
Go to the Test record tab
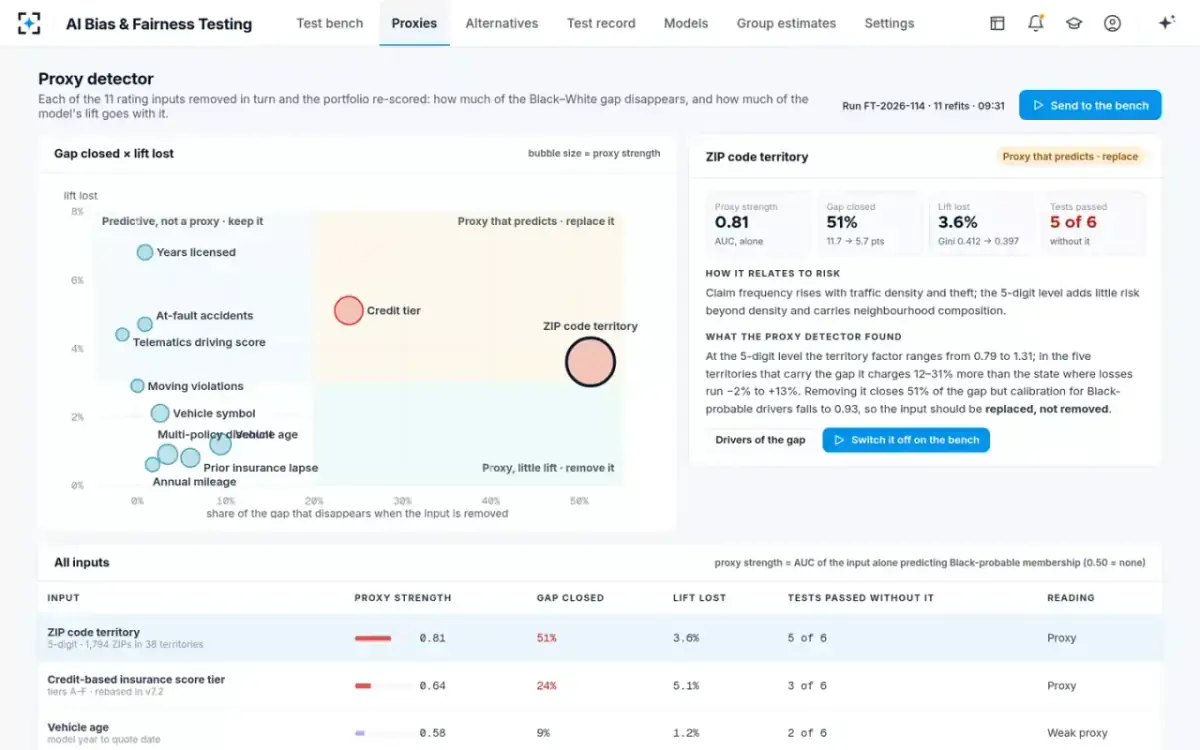point(601,23)
